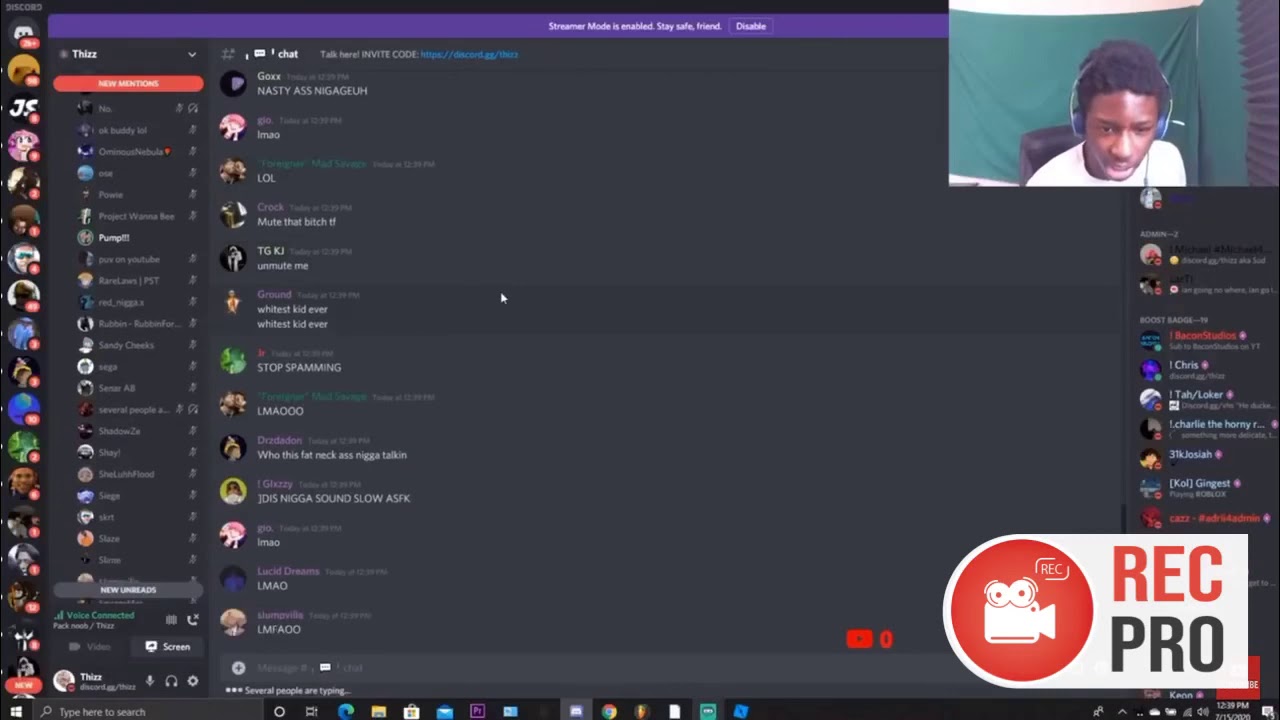Open Windows Start menu

pyautogui.click(x=16, y=711)
